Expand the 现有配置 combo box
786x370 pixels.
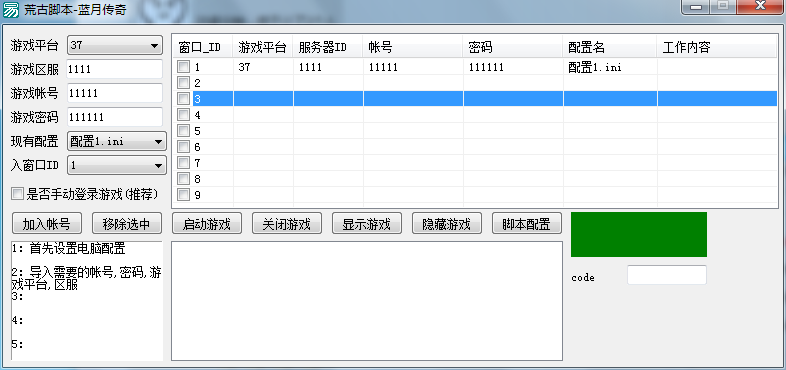(117, 142)
